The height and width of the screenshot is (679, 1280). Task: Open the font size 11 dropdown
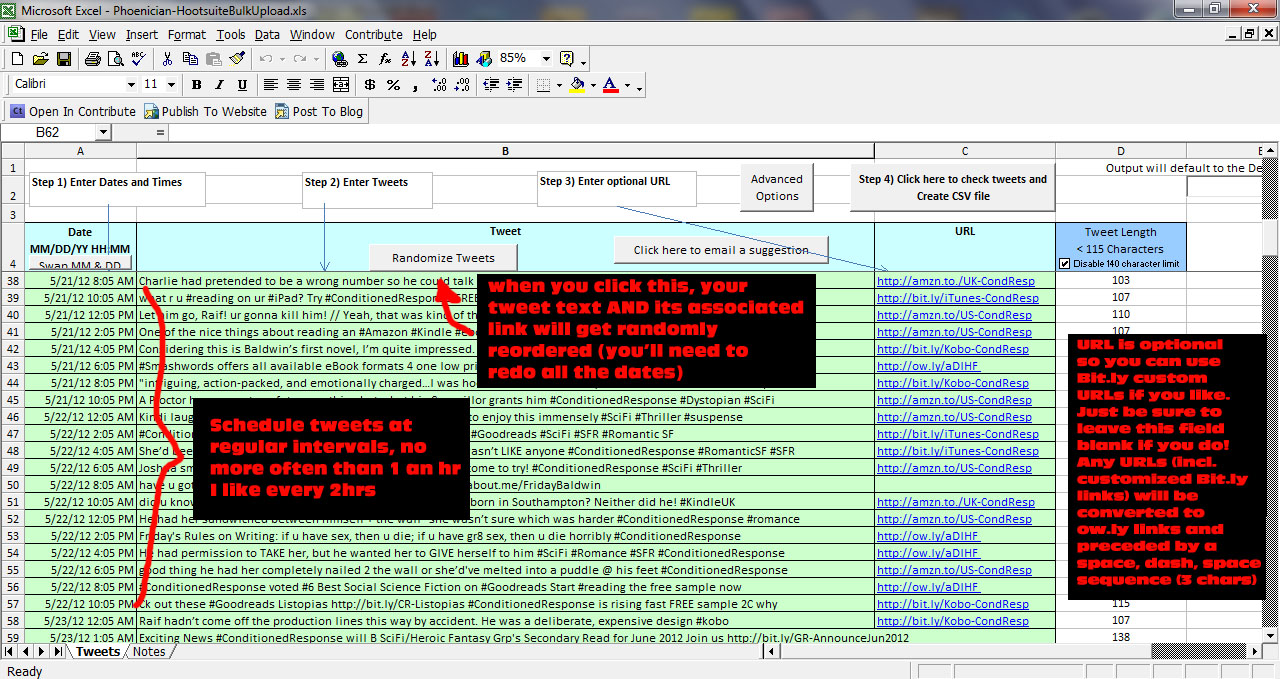click(x=171, y=85)
